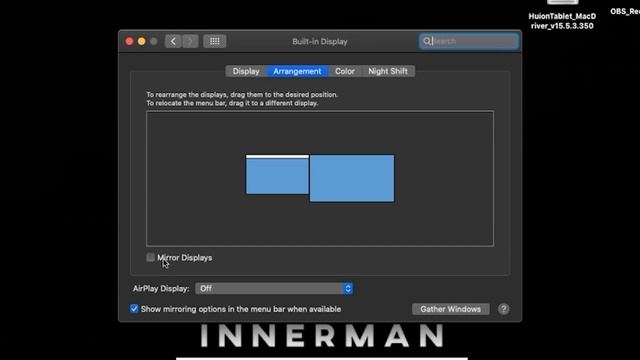The height and width of the screenshot is (360, 640).
Task: Show all preferences with the grid icon
Action: [x=215, y=41]
